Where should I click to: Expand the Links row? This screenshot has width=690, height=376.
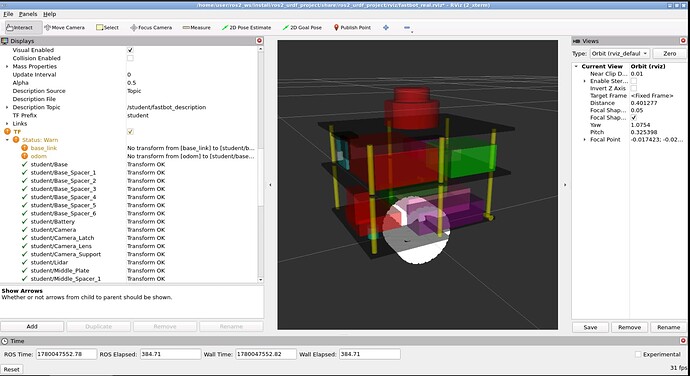(7, 123)
